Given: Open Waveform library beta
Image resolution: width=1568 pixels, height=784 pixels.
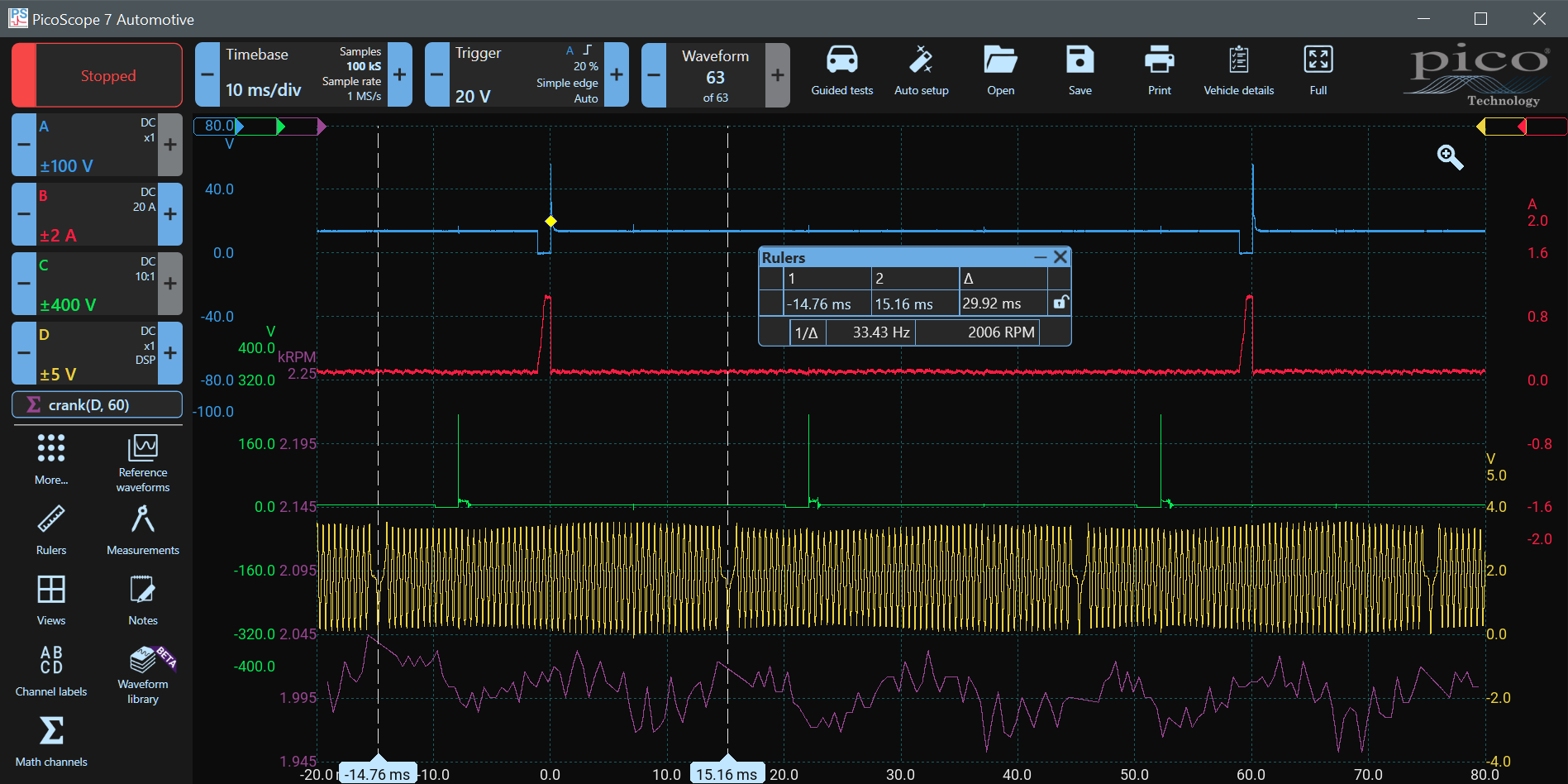Looking at the screenshot, I should 143,675.
